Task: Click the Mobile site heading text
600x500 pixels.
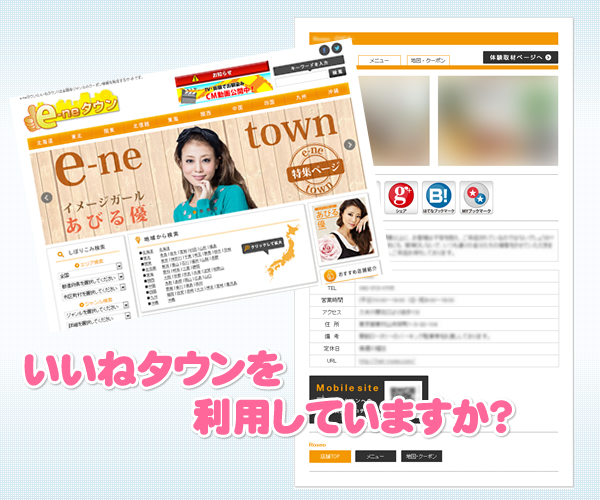Action: [347, 388]
